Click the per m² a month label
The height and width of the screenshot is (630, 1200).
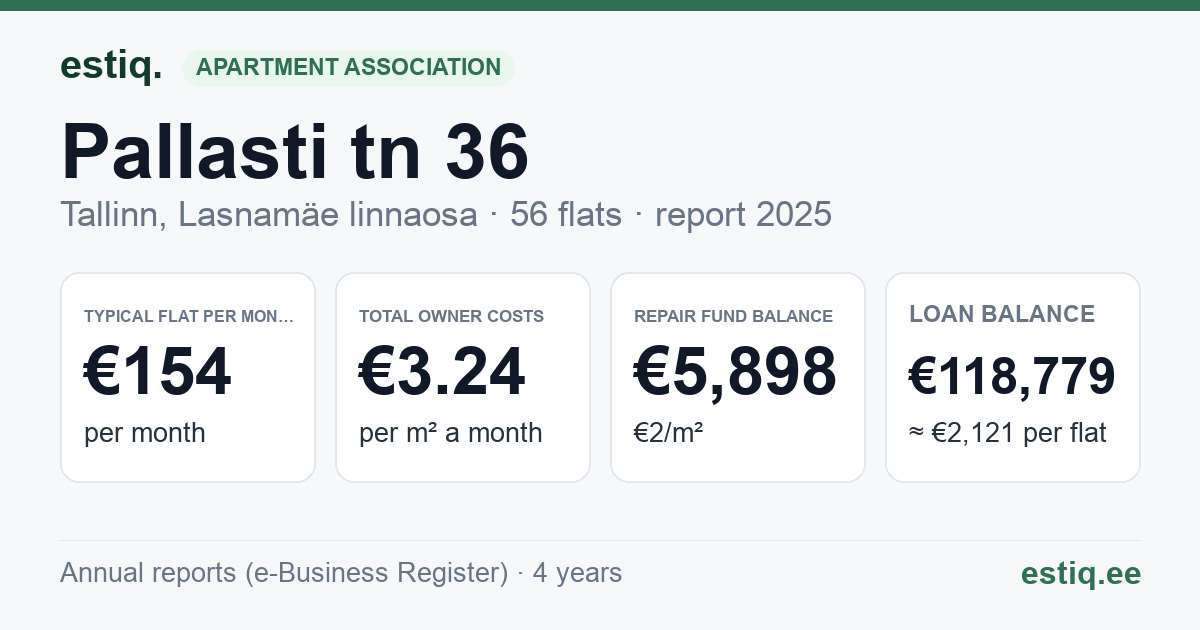451,433
